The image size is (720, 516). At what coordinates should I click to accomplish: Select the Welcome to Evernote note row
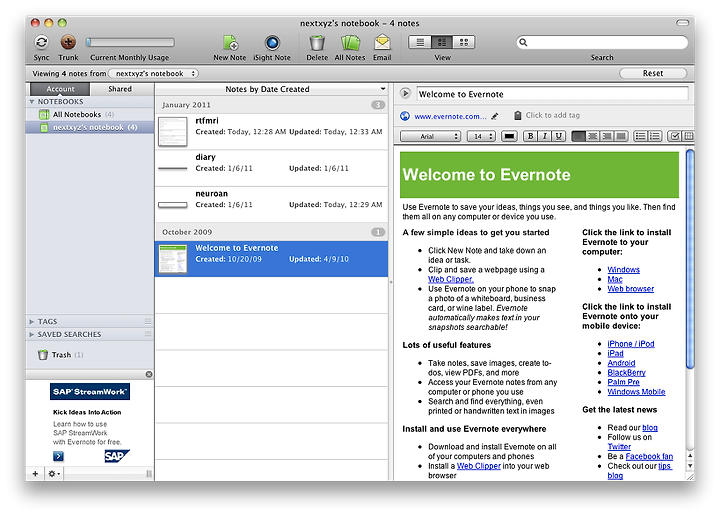(x=272, y=259)
